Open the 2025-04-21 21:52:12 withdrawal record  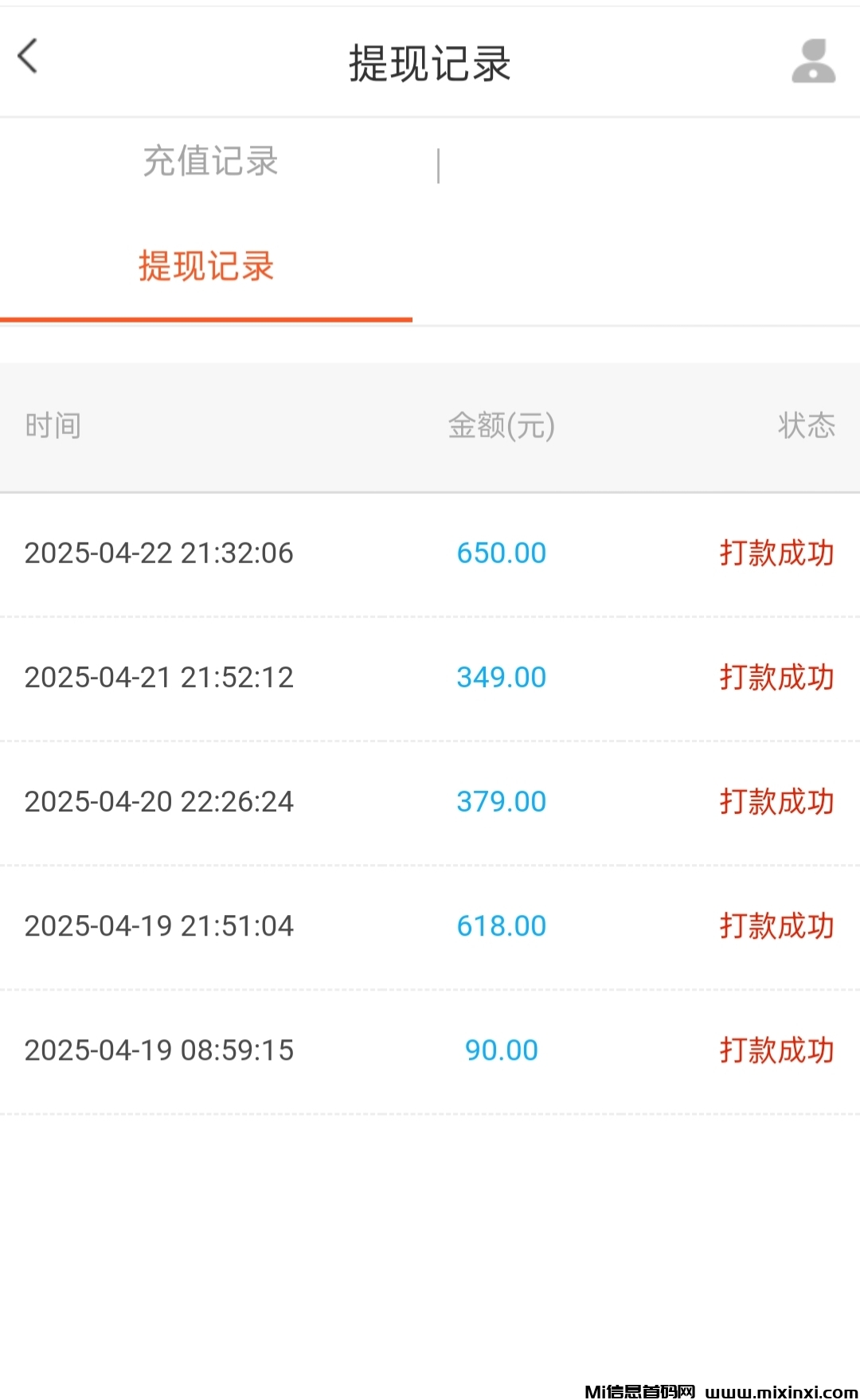tap(158, 678)
